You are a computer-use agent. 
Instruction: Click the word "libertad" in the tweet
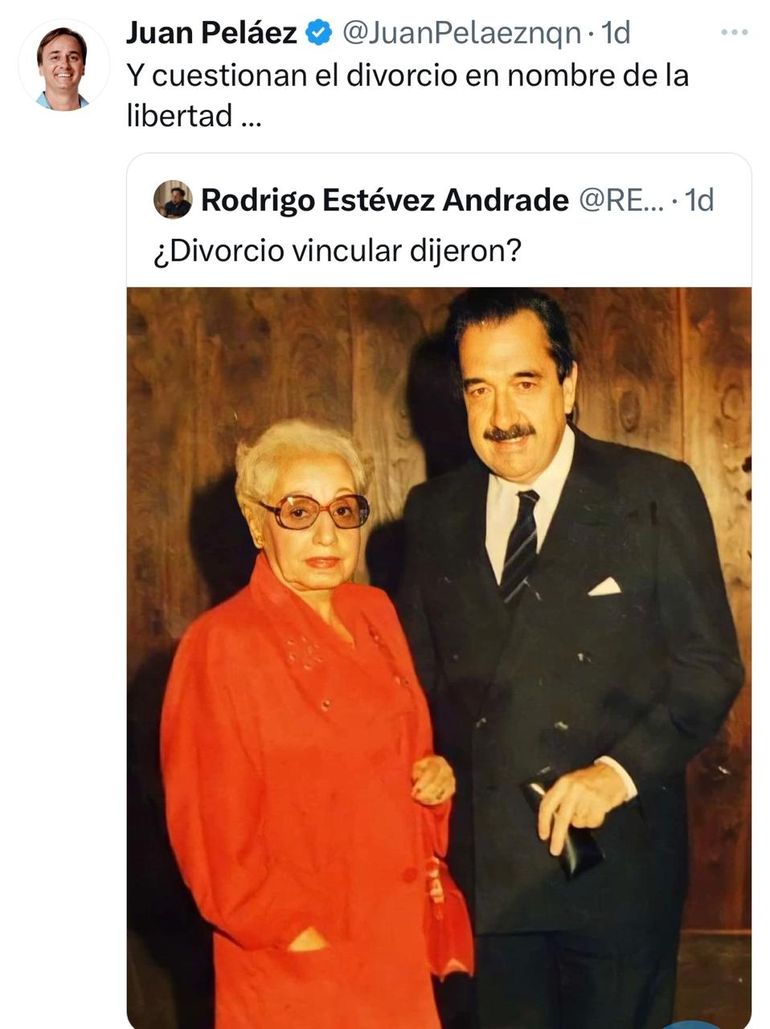pyautogui.click(x=173, y=115)
